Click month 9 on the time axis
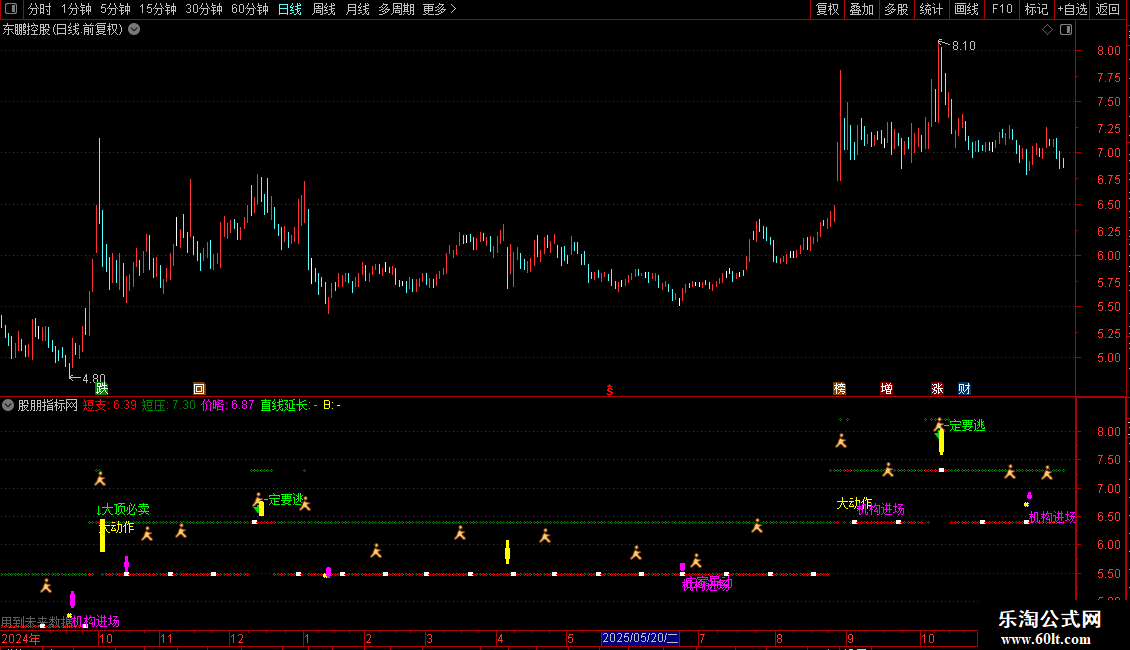Viewport: 1130px width, 650px height. click(850, 638)
